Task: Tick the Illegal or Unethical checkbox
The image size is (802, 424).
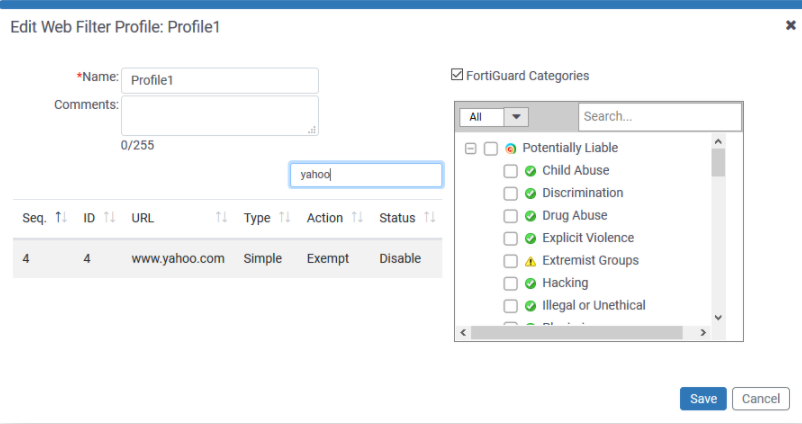Action: (510, 306)
